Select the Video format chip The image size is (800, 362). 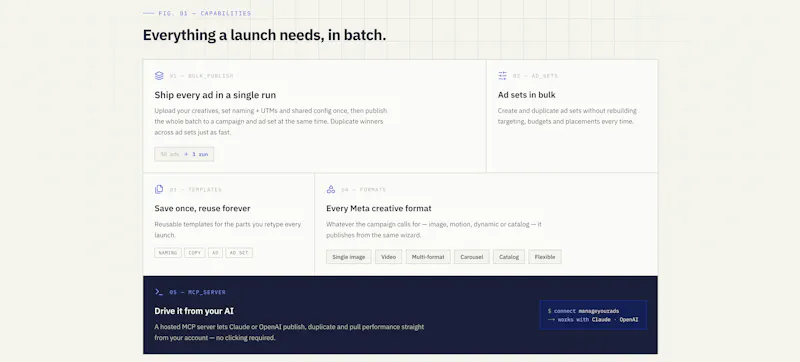click(388, 256)
